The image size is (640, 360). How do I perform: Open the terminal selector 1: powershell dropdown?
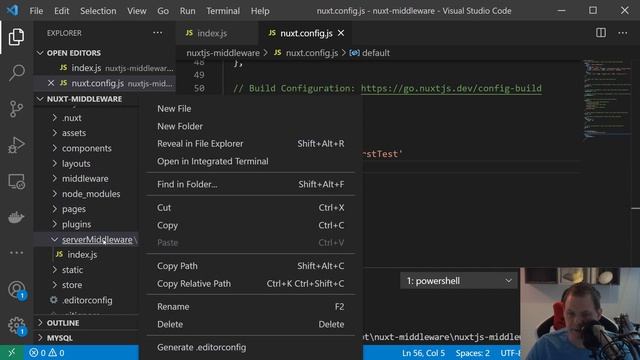459,281
